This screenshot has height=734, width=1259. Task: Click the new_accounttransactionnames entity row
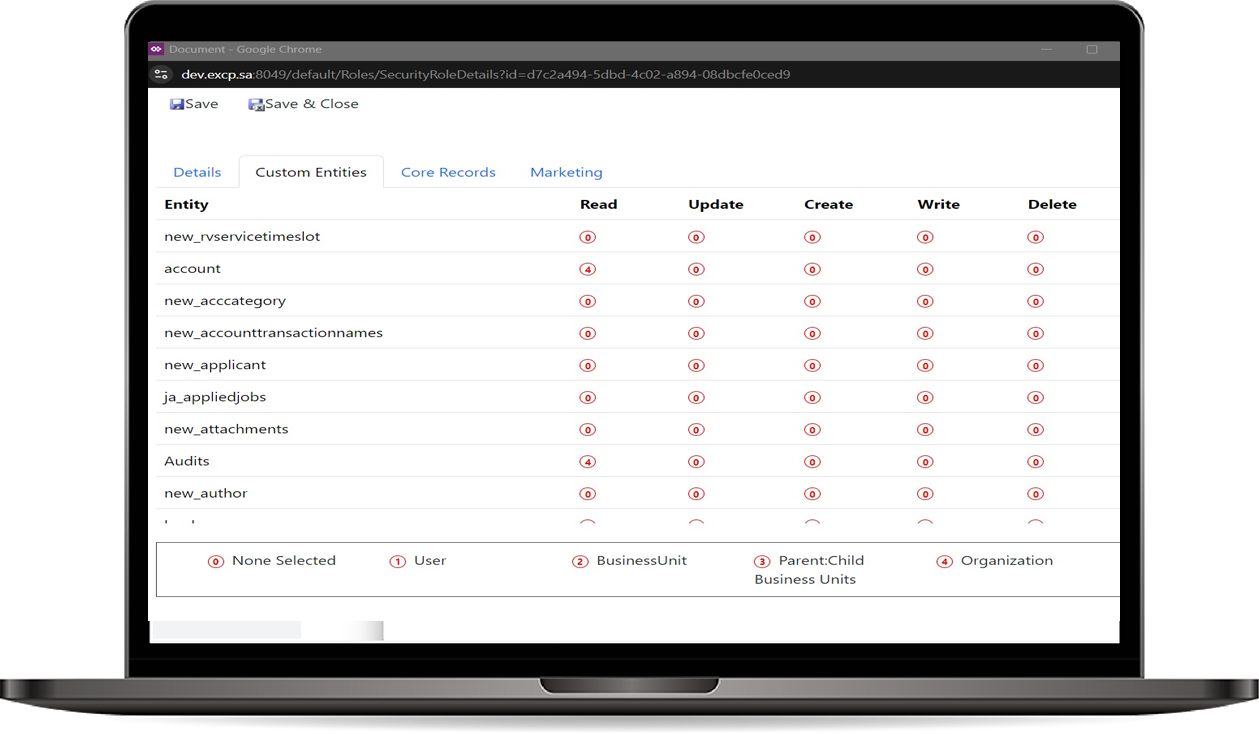(273, 333)
